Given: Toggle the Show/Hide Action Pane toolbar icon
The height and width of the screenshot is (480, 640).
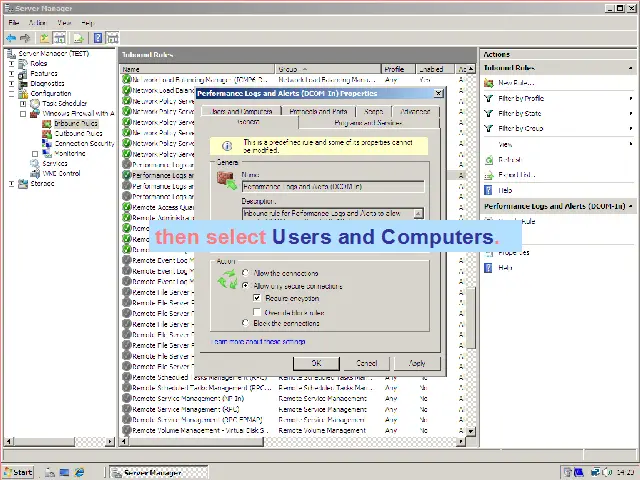Looking at the screenshot, I should pyautogui.click(x=112, y=38).
